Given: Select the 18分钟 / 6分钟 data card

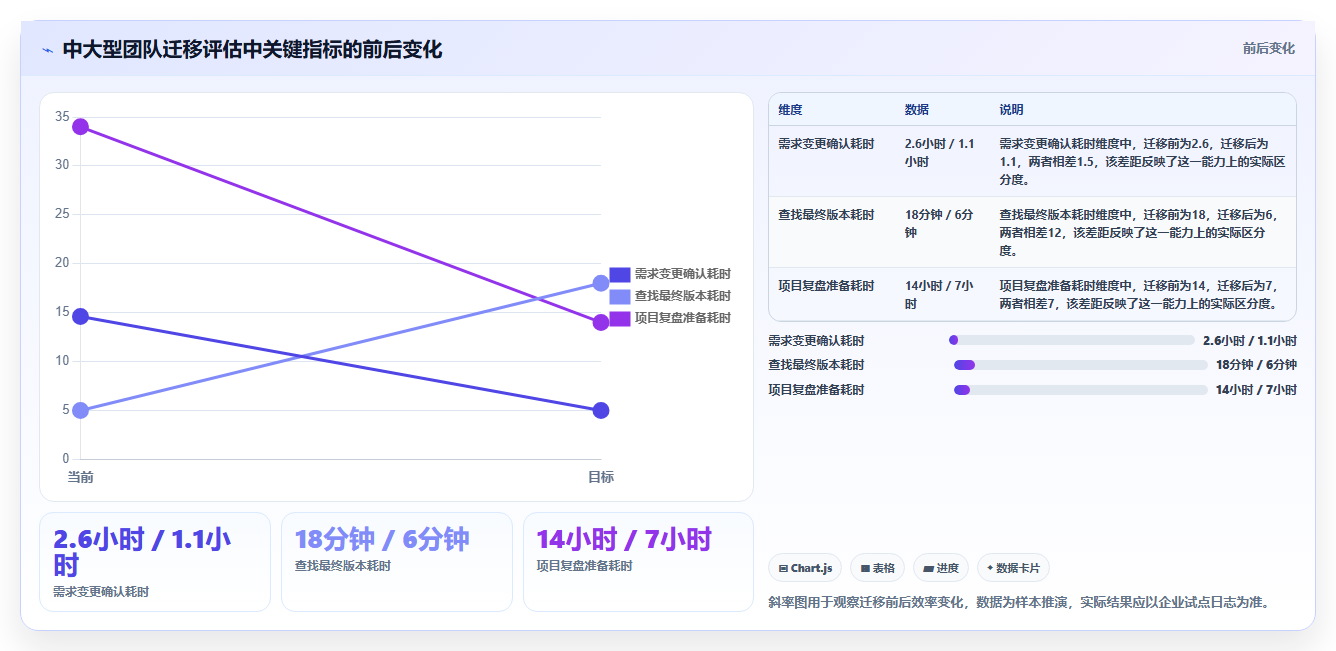Looking at the screenshot, I should [397, 562].
